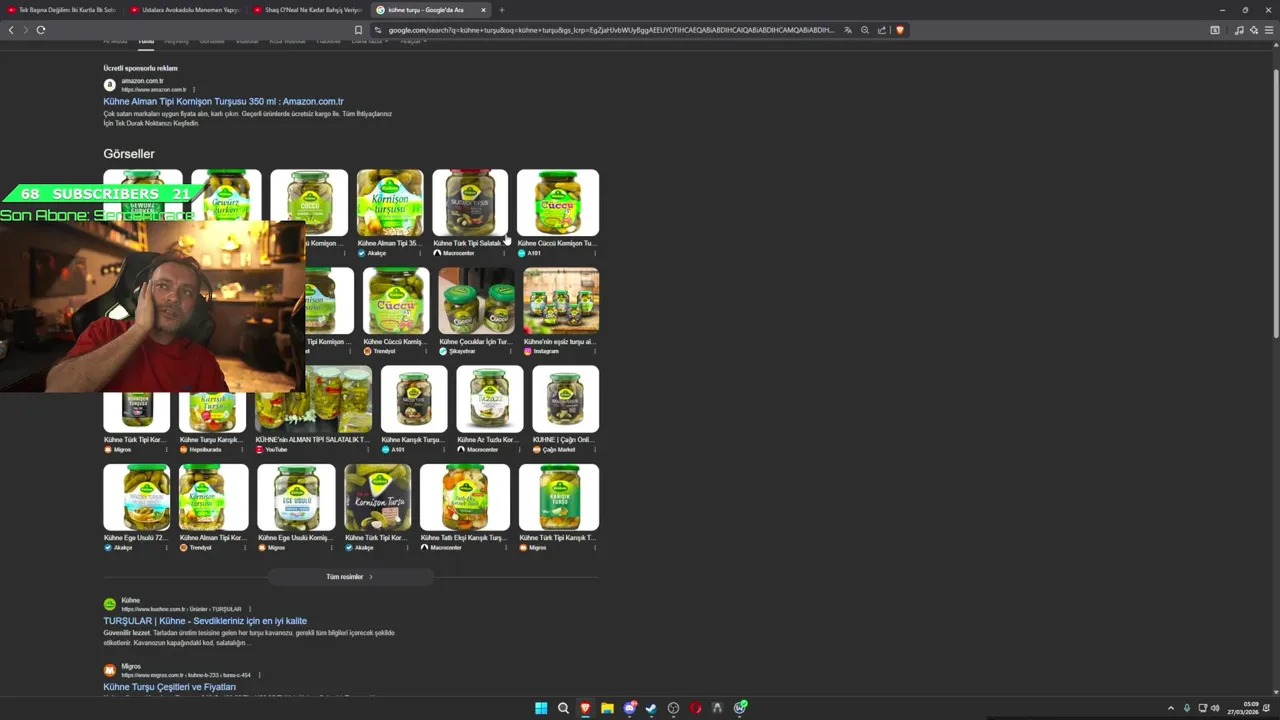Click the Brave browser taskbar icon

pos(585,708)
